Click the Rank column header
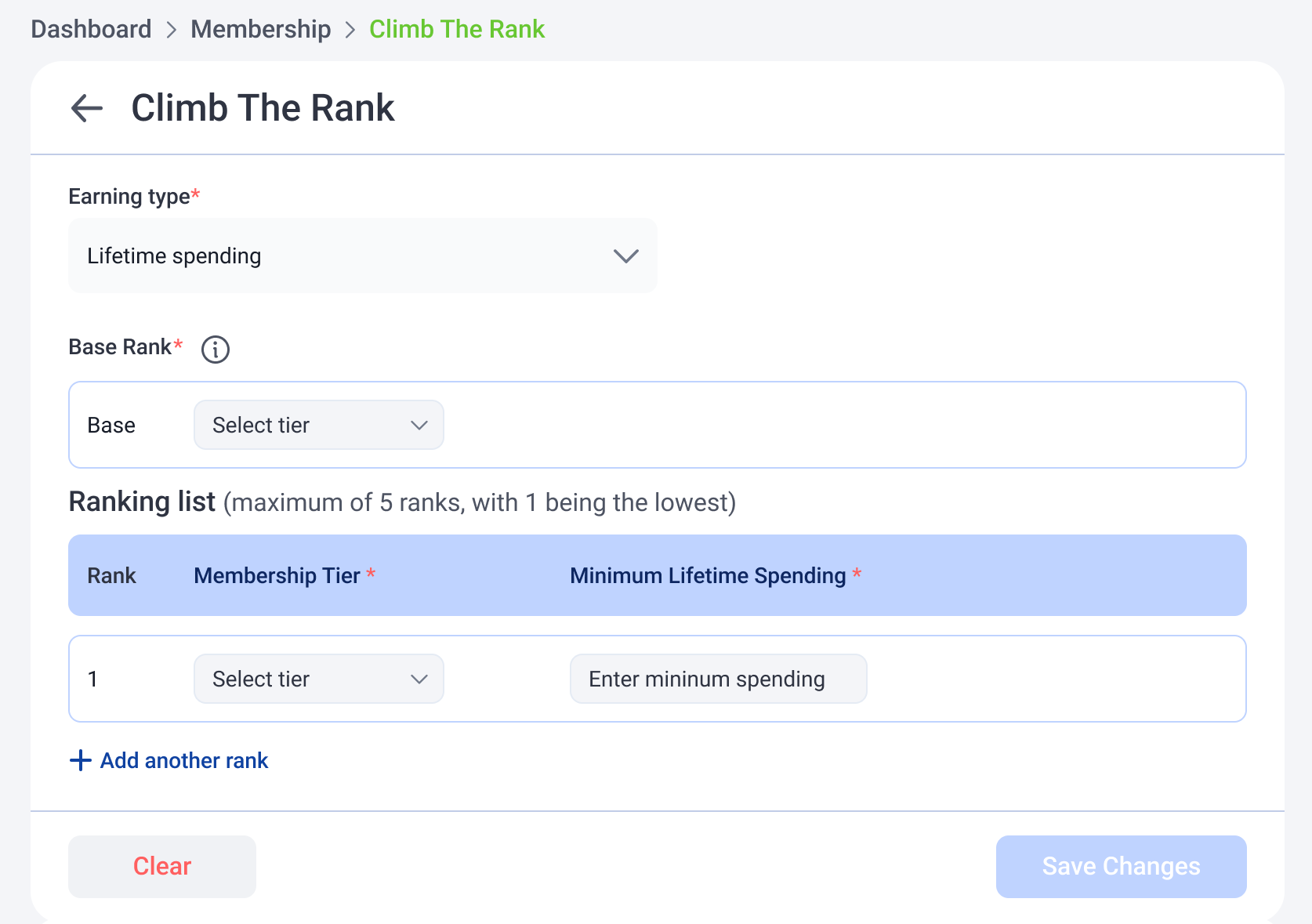This screenshot has height=924, width=1312. click(111, 575)
